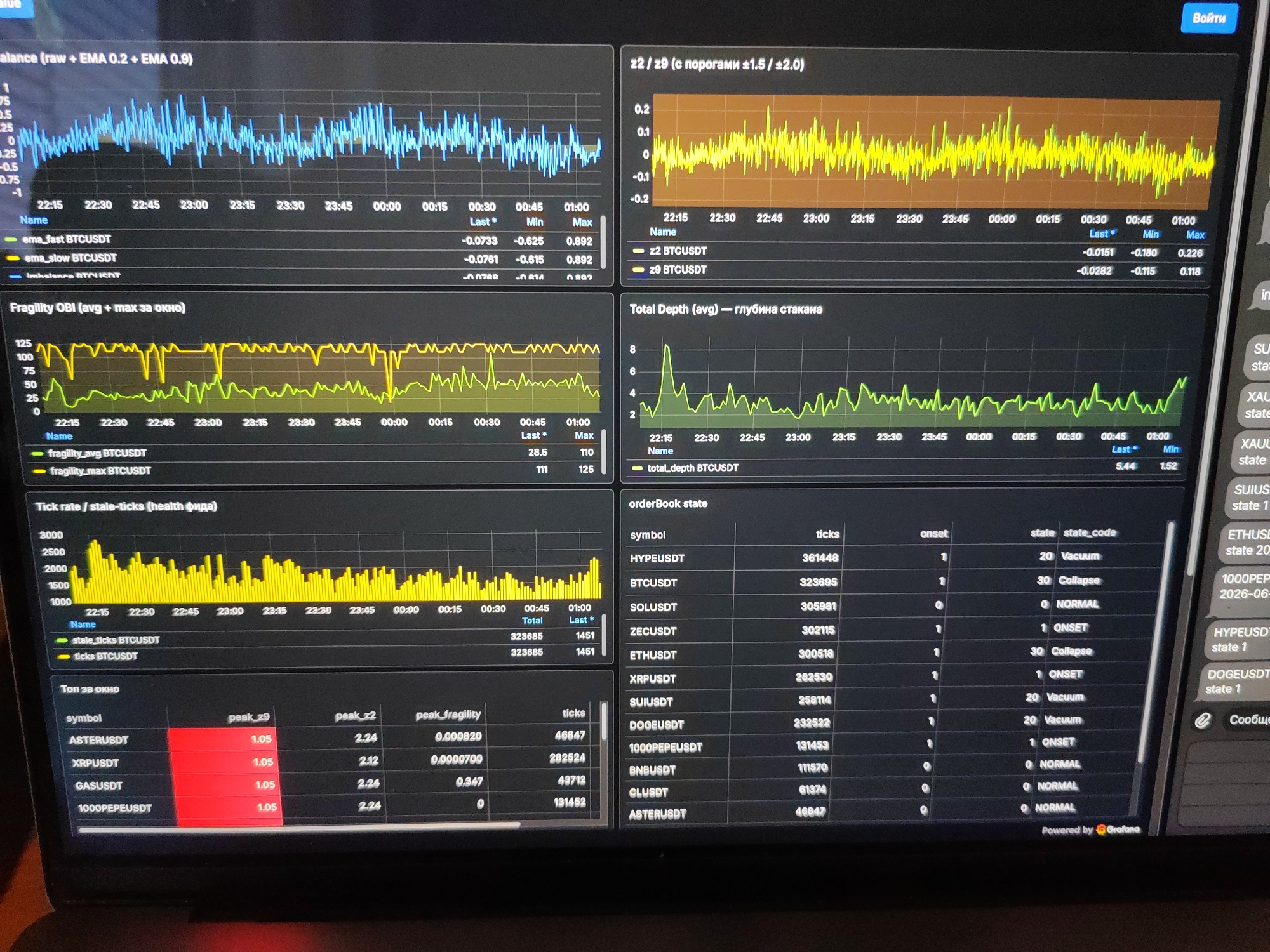The height and width of the screenshot is (952, 1270).
Task: Open the HYPEUSD state 1 chat message
Action: (x=1238, y=639)
